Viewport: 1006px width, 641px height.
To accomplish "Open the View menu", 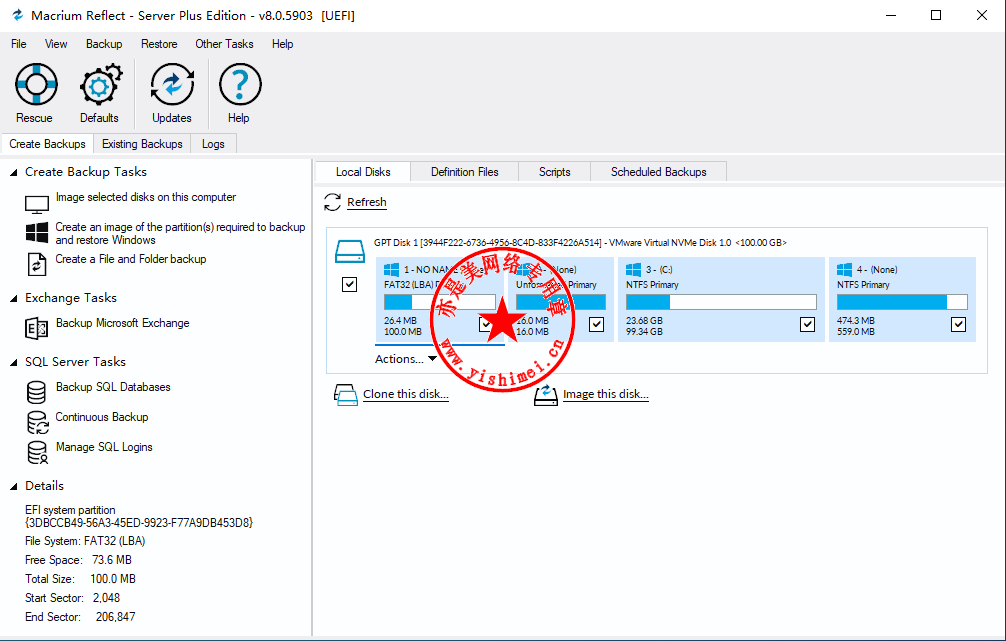I will pos(56,44).
